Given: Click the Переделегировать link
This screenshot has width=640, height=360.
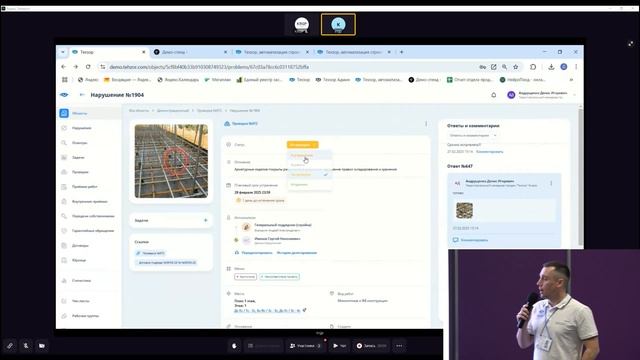Looking at the screenshot, I should (x=257, y=253).
